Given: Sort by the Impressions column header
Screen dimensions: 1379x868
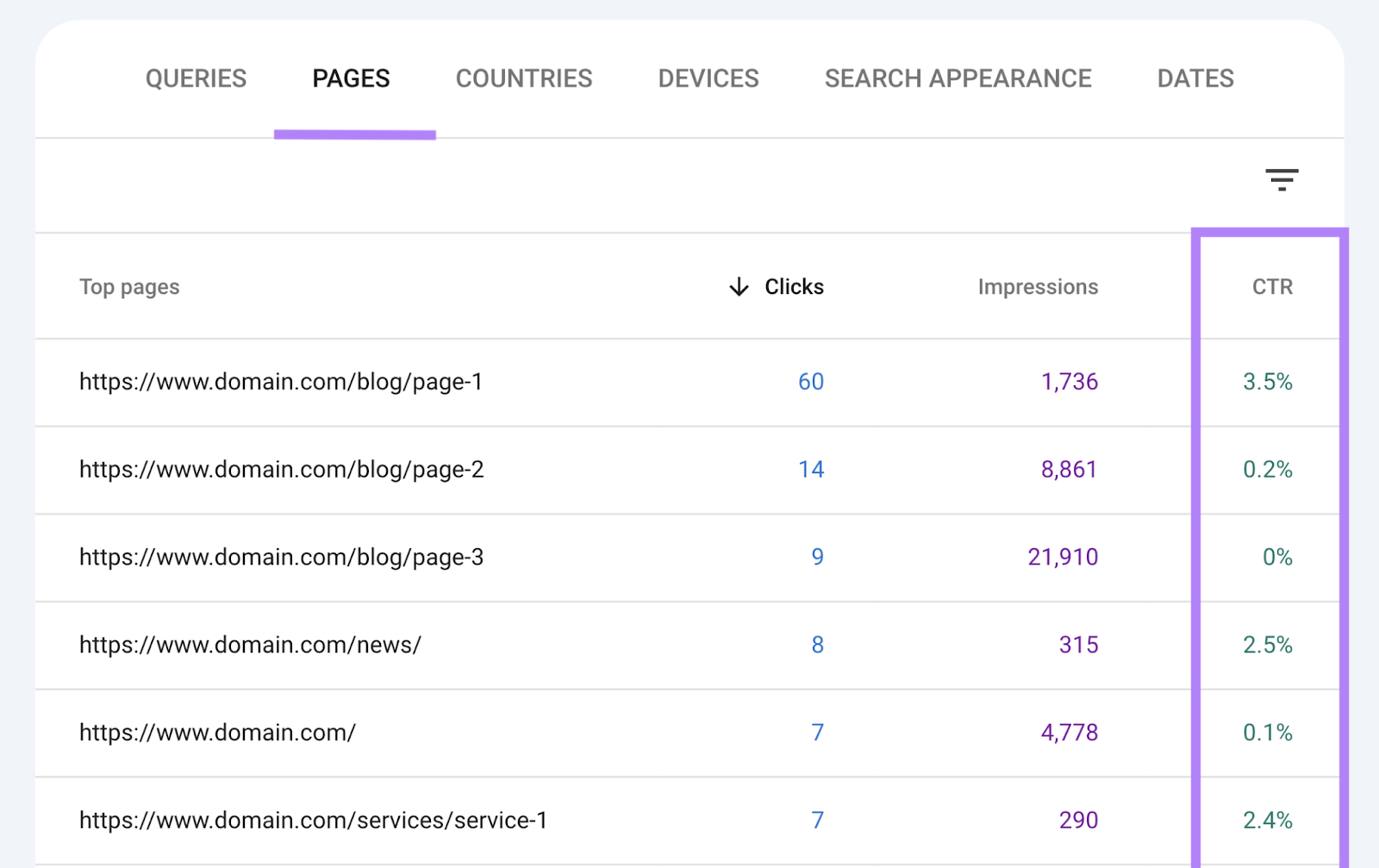Looking at the screenshot, I should point(1037,287).
